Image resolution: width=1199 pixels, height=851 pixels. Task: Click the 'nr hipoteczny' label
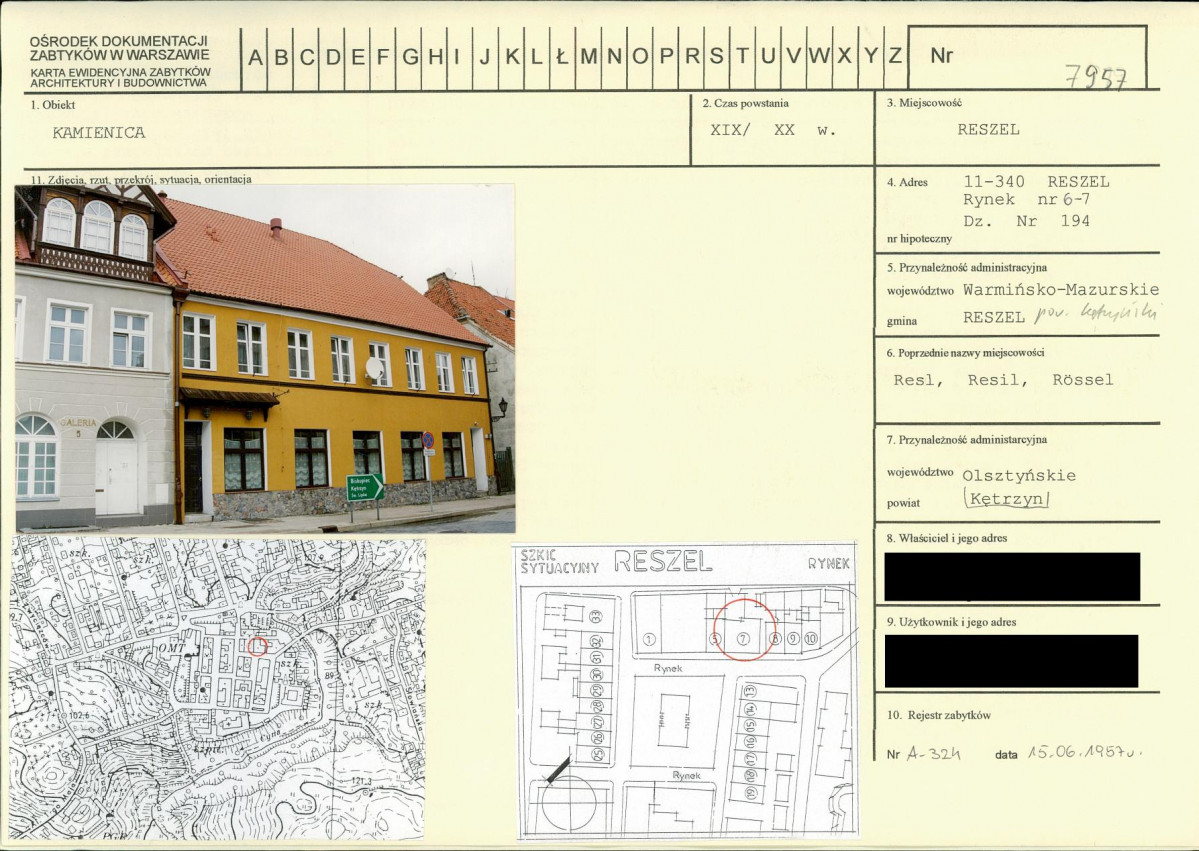[x=919, y=239]
